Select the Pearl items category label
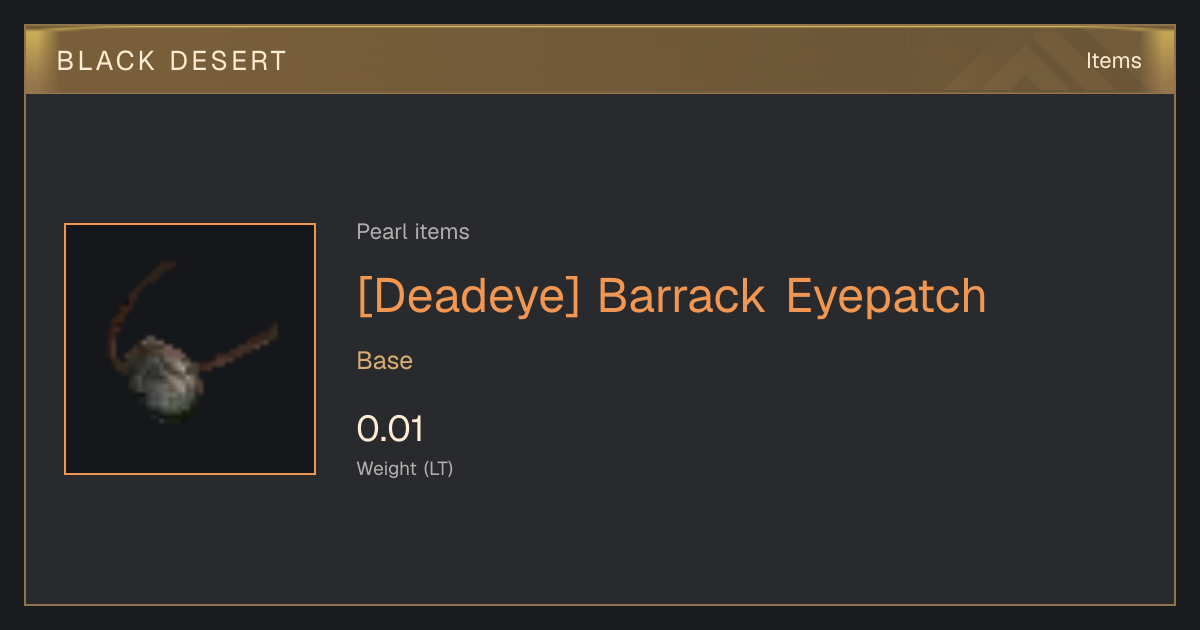 click(413, 232)
